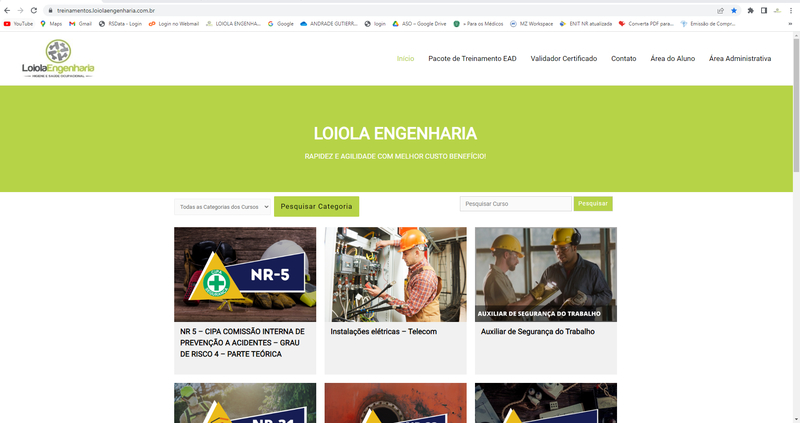Open the Gmail bookmark
Image resolution: width=800 pixels, height=423 pixels.
[80, 23]
